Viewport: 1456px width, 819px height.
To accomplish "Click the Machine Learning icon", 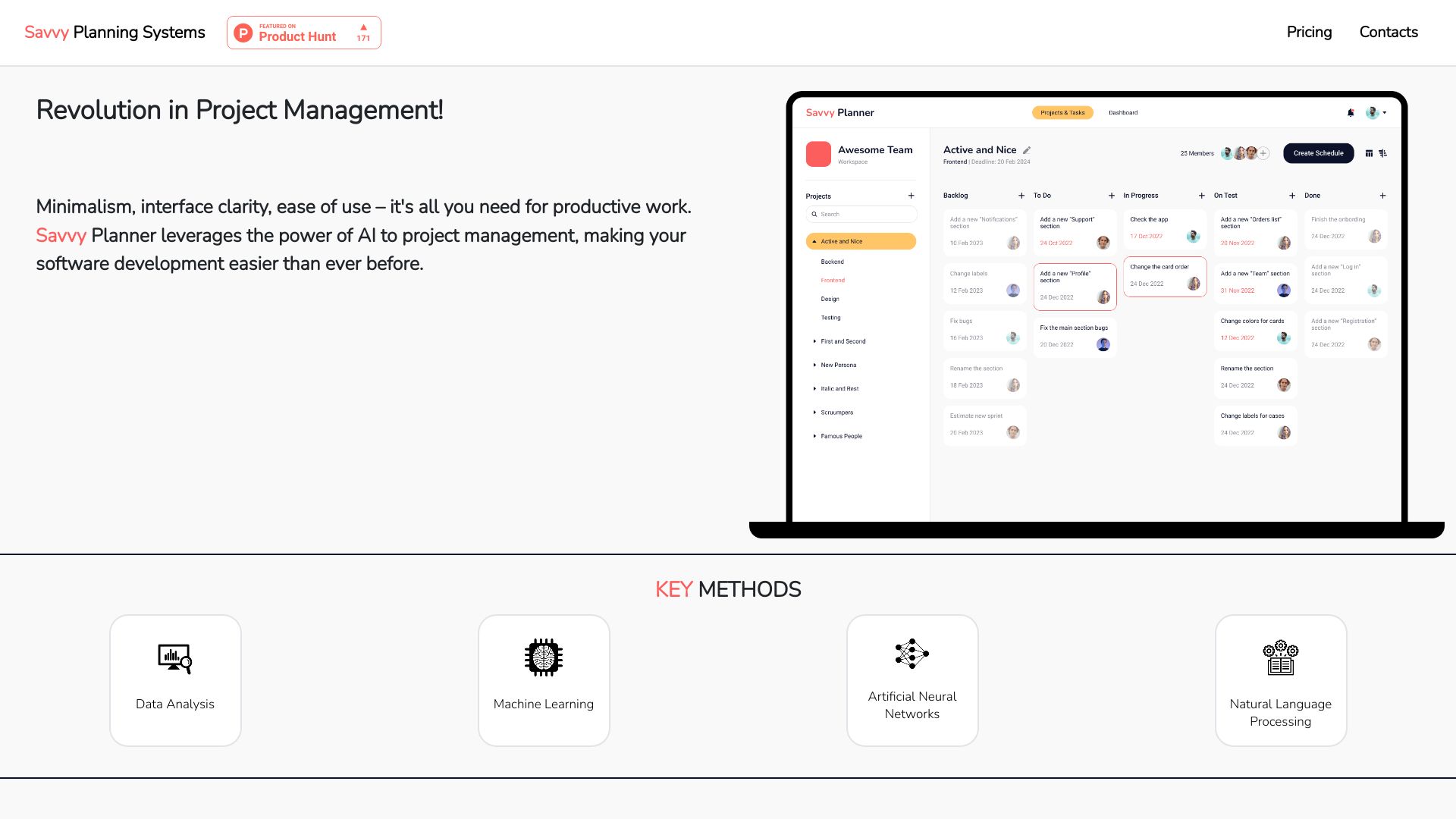I will pyautogui.click(x=543, y=658).
